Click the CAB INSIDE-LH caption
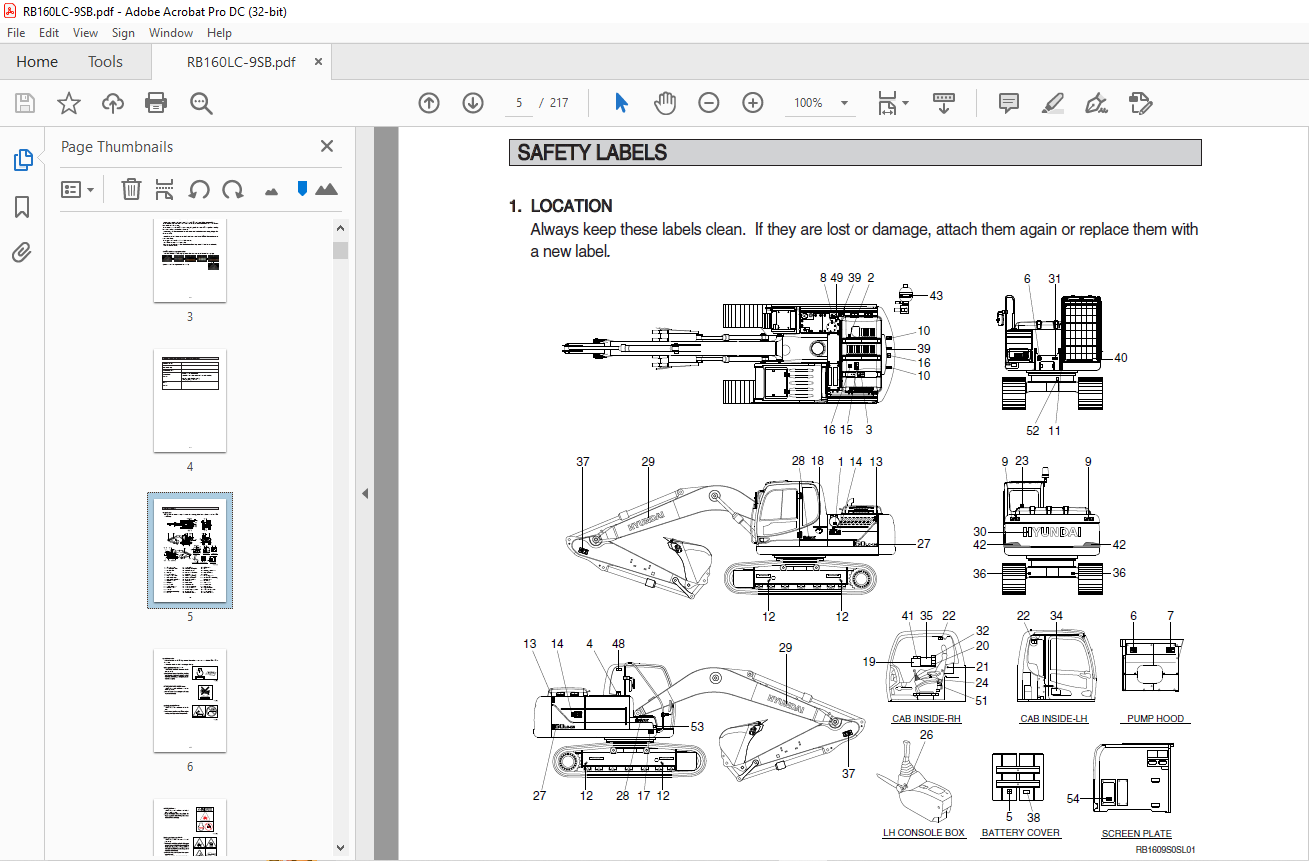This screenshot has width=1309, height=861. pyautogui.click(x=1054, y=719)
